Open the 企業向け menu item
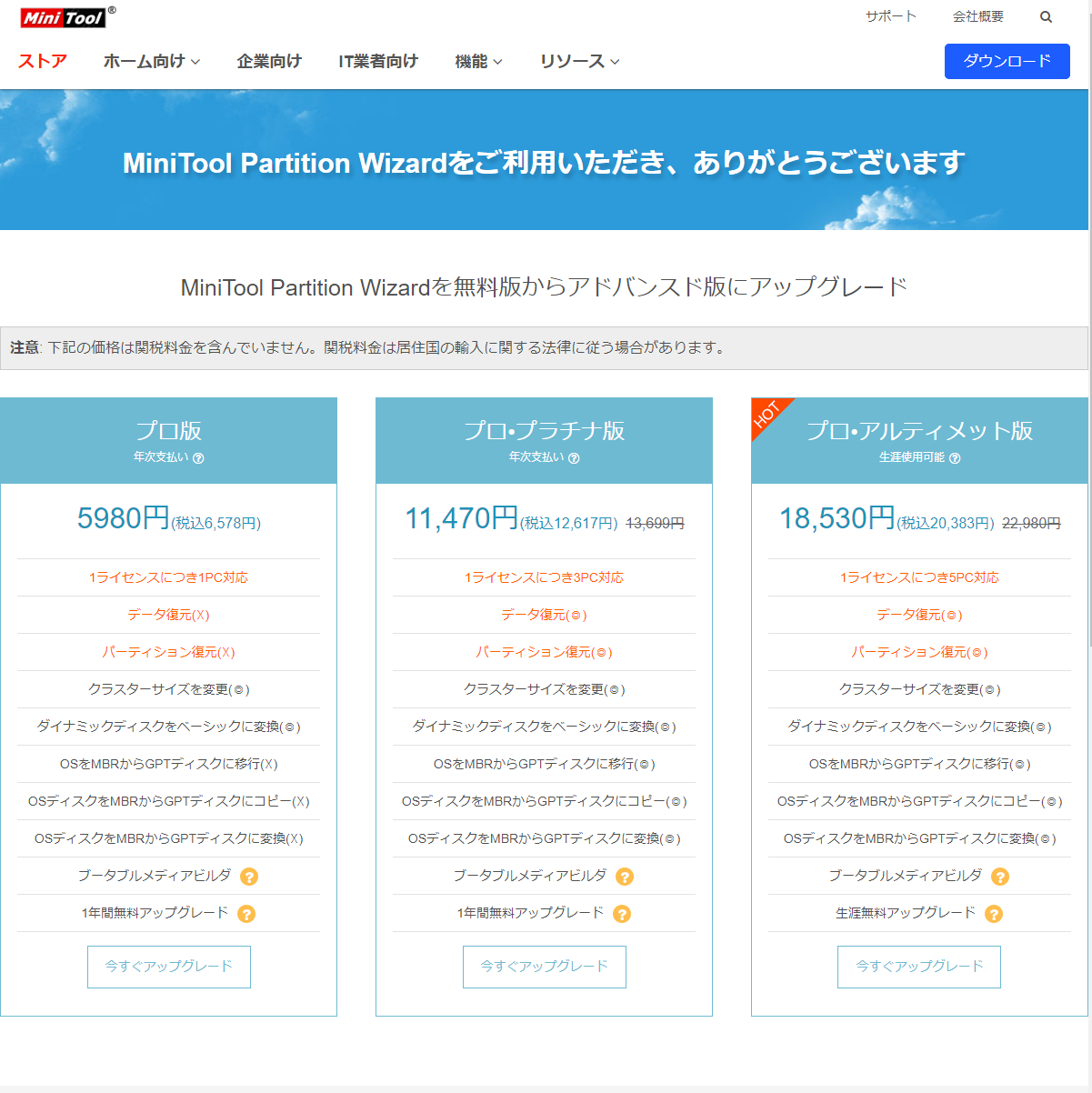This screenshot has width=1092, height=1093. click(x=269, y=61)
